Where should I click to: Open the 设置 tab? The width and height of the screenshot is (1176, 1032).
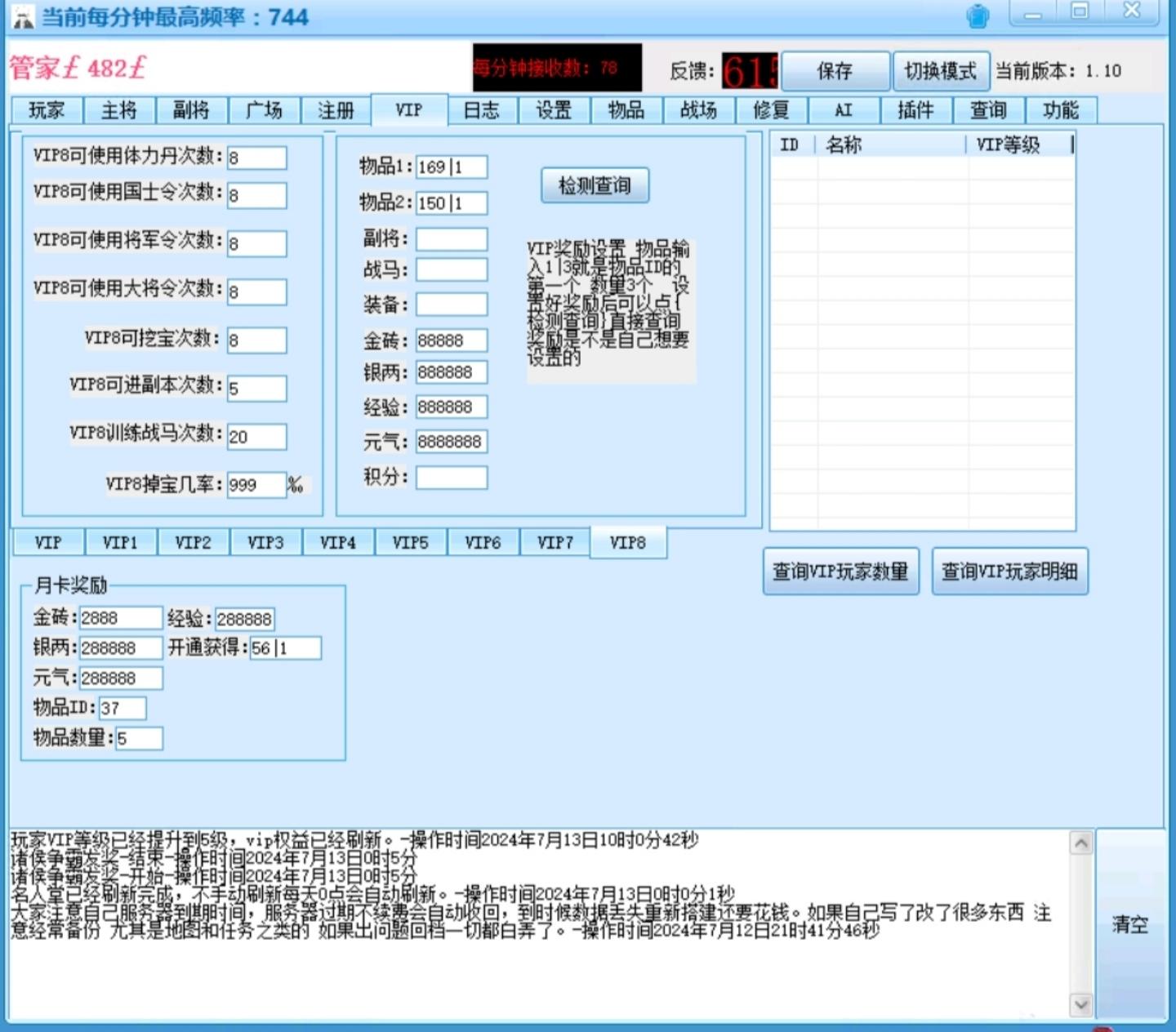pyautogui.click(x=554, y=110)
